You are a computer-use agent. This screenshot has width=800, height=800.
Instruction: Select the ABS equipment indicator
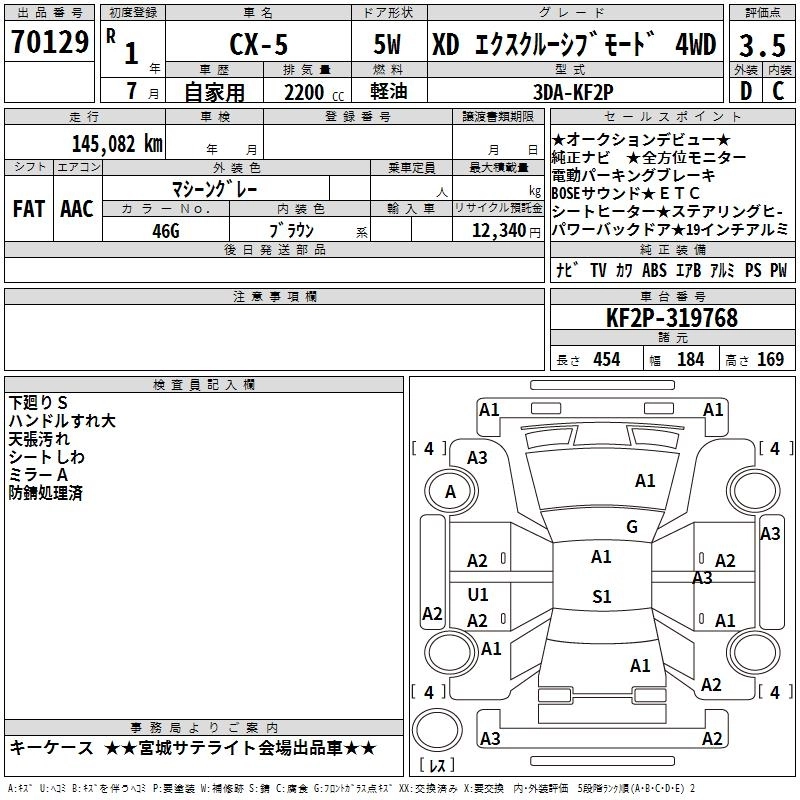(654, 271)
